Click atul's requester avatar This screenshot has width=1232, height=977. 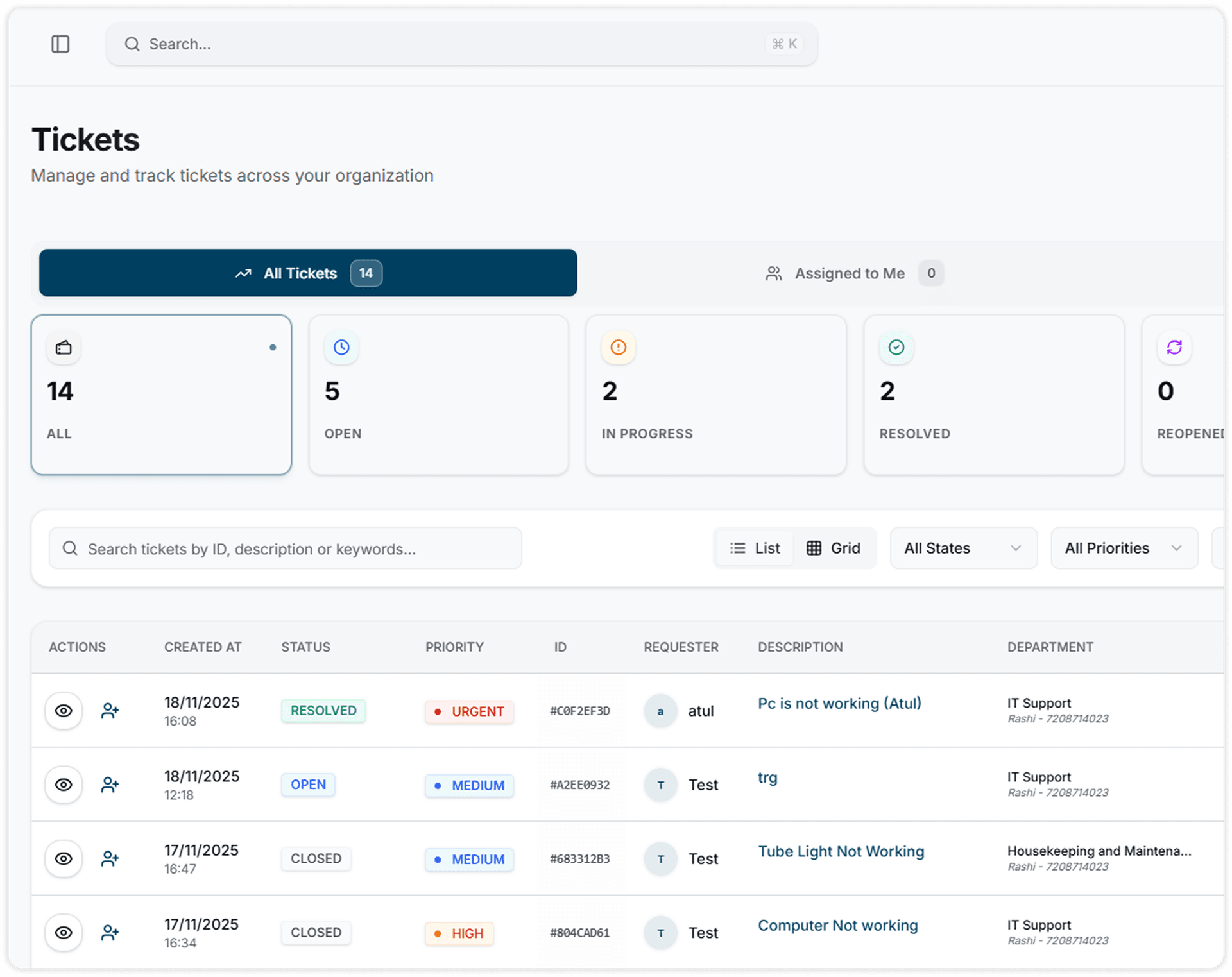(660, 711)
